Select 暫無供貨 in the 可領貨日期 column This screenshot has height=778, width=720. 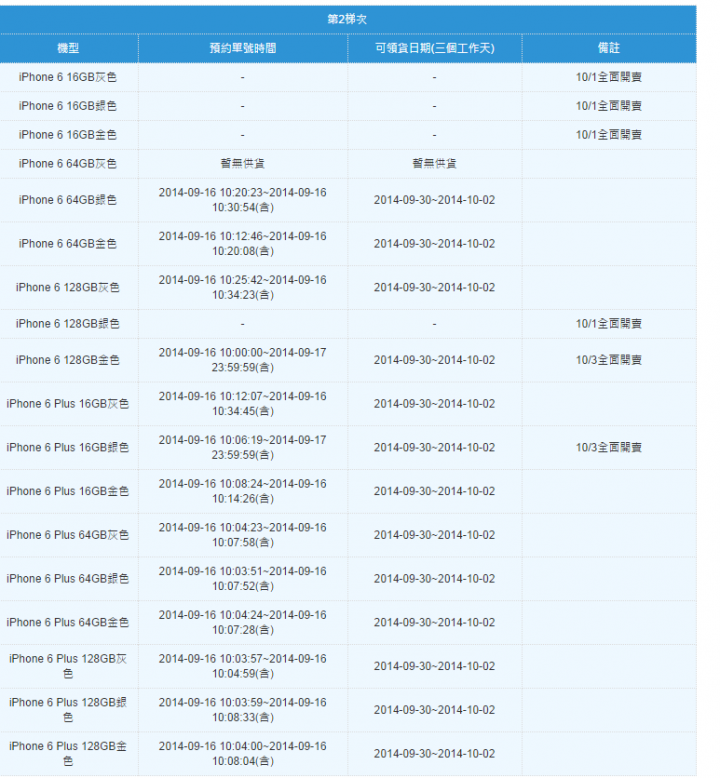[x=435, y=164]
